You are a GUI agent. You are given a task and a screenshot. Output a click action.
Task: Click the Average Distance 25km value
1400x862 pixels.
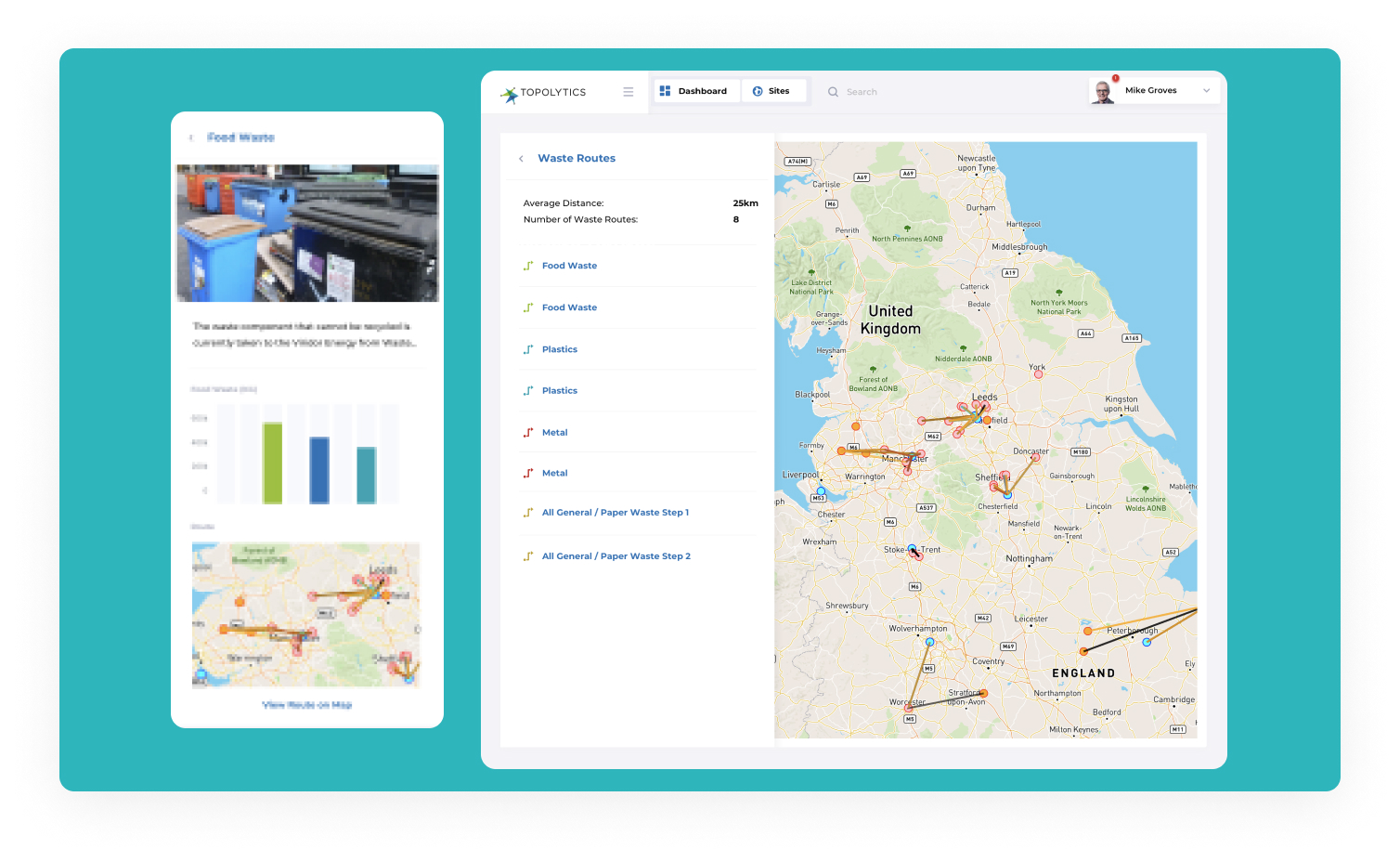point(745,203)
